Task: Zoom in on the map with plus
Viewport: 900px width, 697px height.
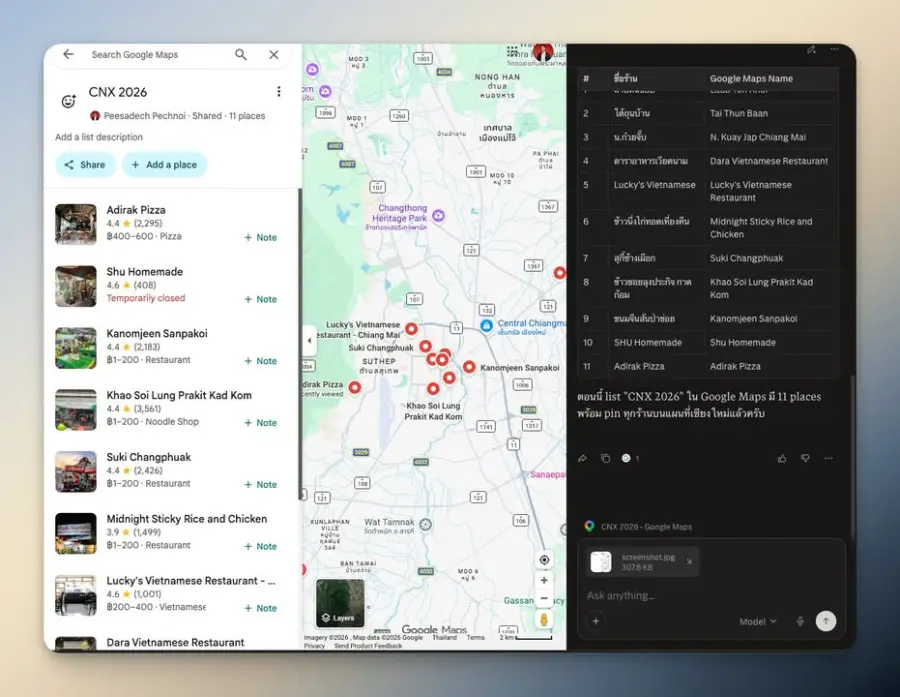Action: pos(544,580)
